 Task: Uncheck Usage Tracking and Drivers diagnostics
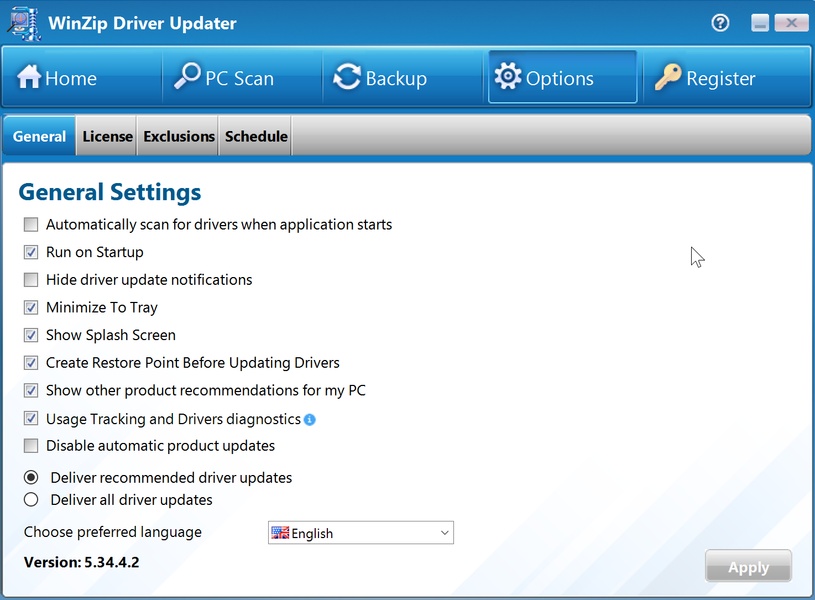(x=31, y=418)
